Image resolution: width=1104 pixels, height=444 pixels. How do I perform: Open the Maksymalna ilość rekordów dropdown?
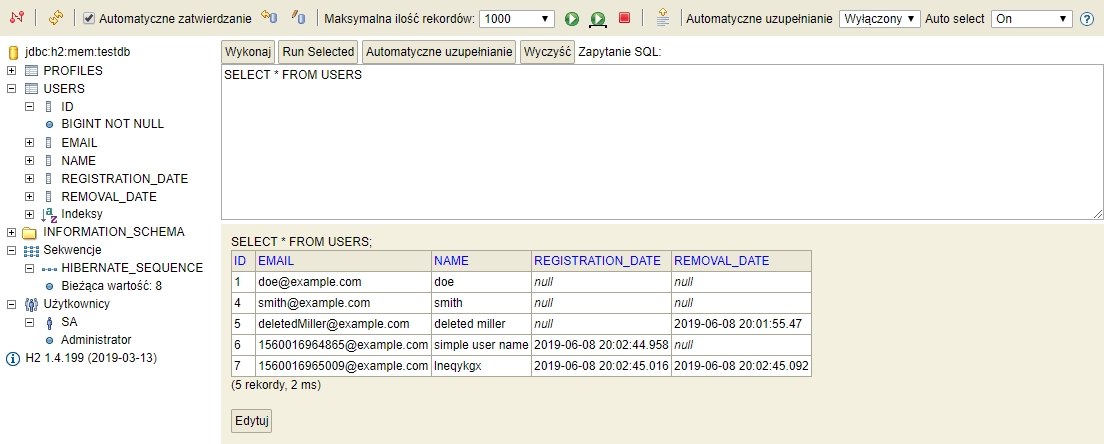(517, 18)
